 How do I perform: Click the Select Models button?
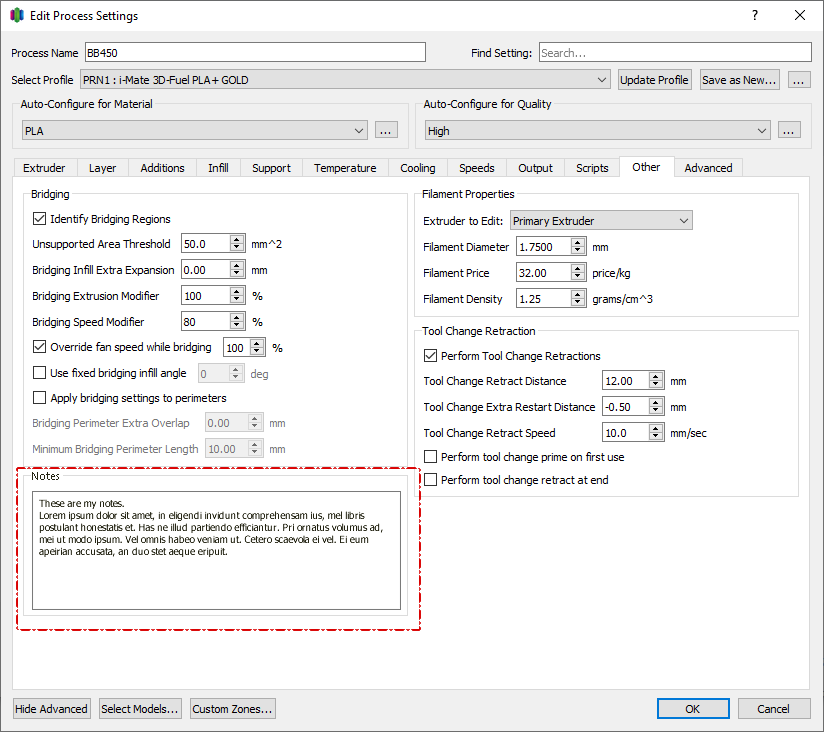[140, 709]
